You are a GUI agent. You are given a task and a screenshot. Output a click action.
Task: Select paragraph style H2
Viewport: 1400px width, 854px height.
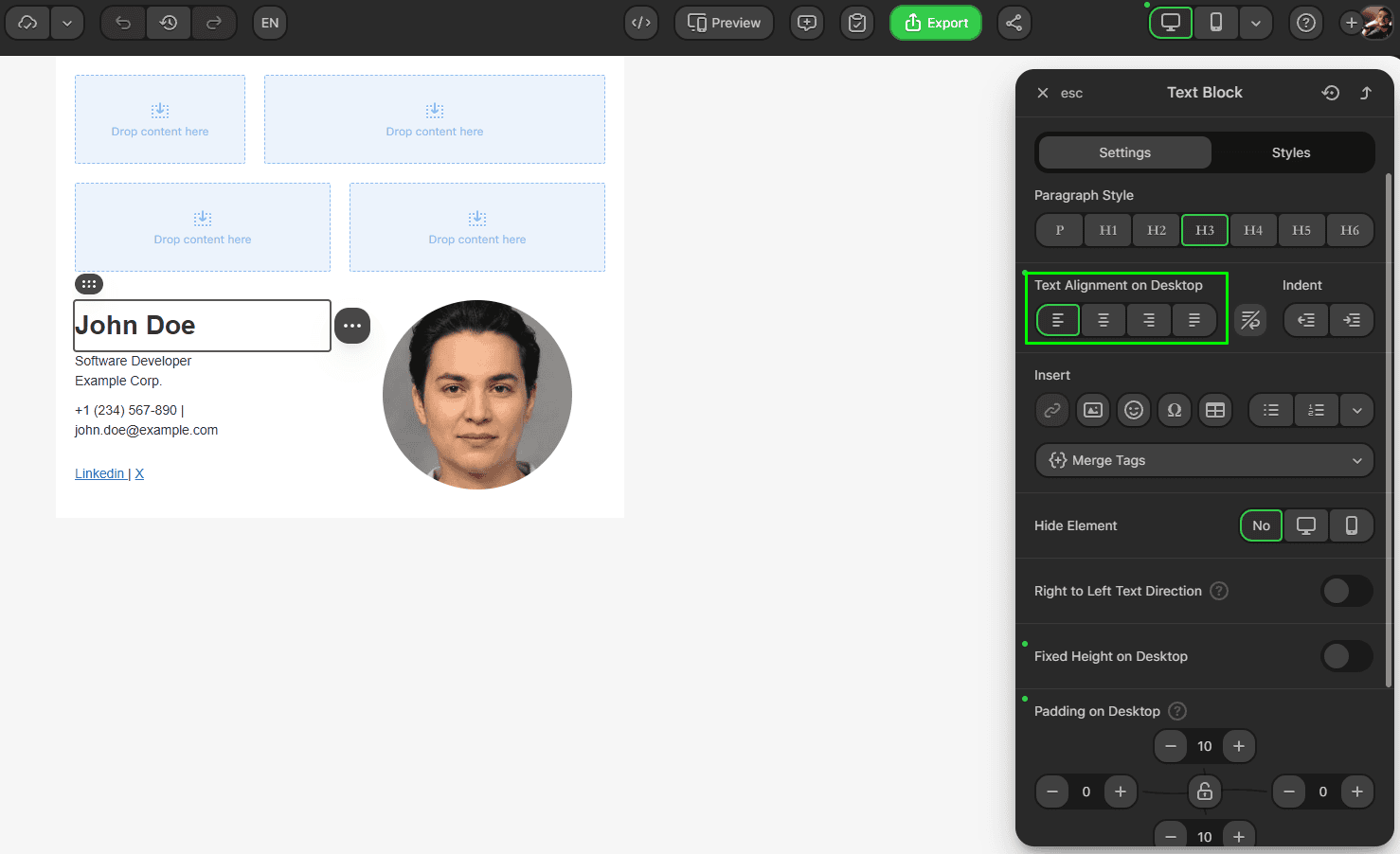point(1157,230)
